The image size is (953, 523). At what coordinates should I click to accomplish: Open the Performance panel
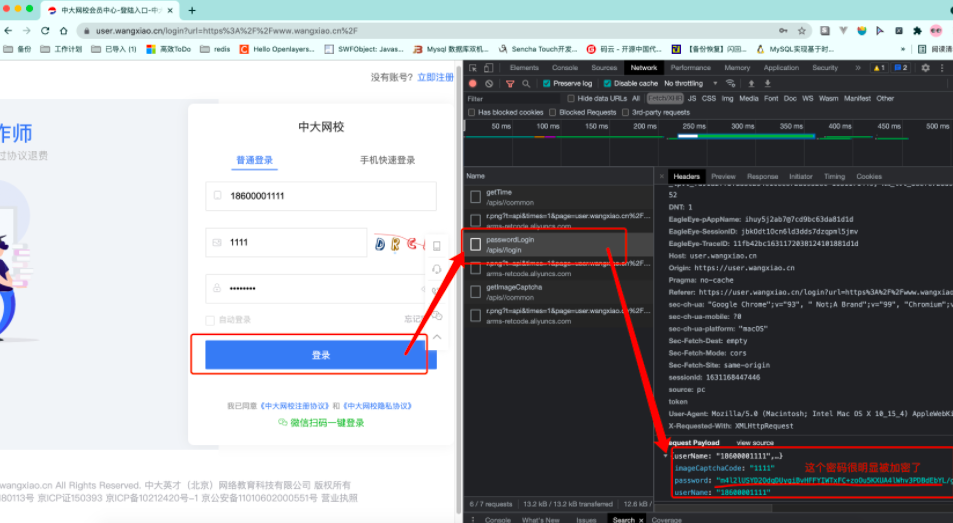pyautogui.click(x=690, y=67)
